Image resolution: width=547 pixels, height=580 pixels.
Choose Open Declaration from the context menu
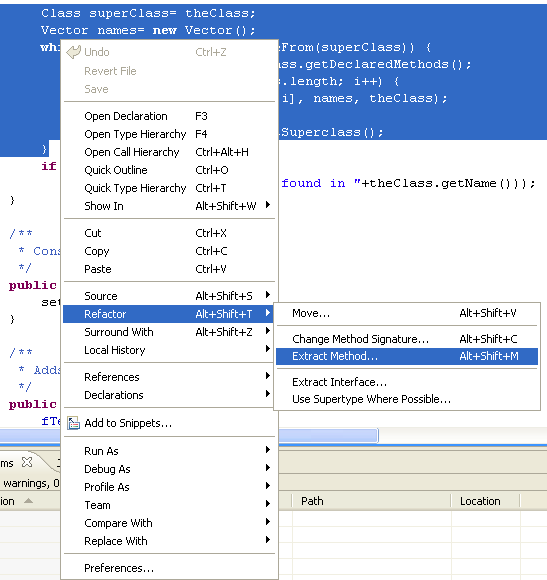point(169,116)
